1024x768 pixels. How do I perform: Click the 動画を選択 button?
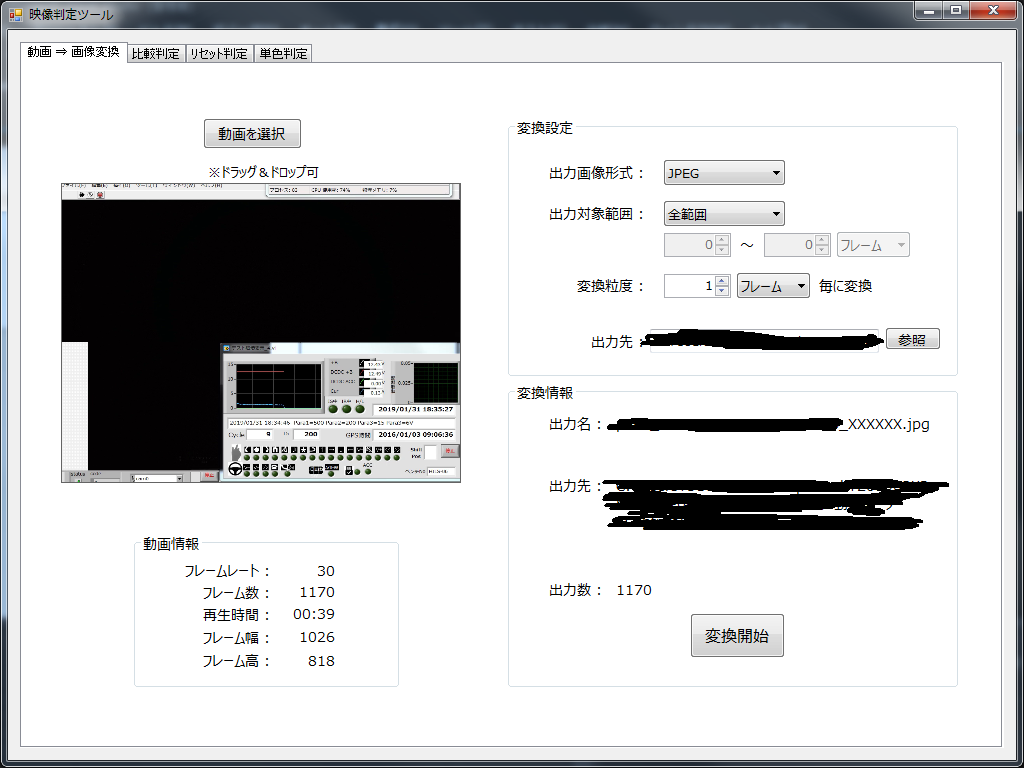point(252,134)
